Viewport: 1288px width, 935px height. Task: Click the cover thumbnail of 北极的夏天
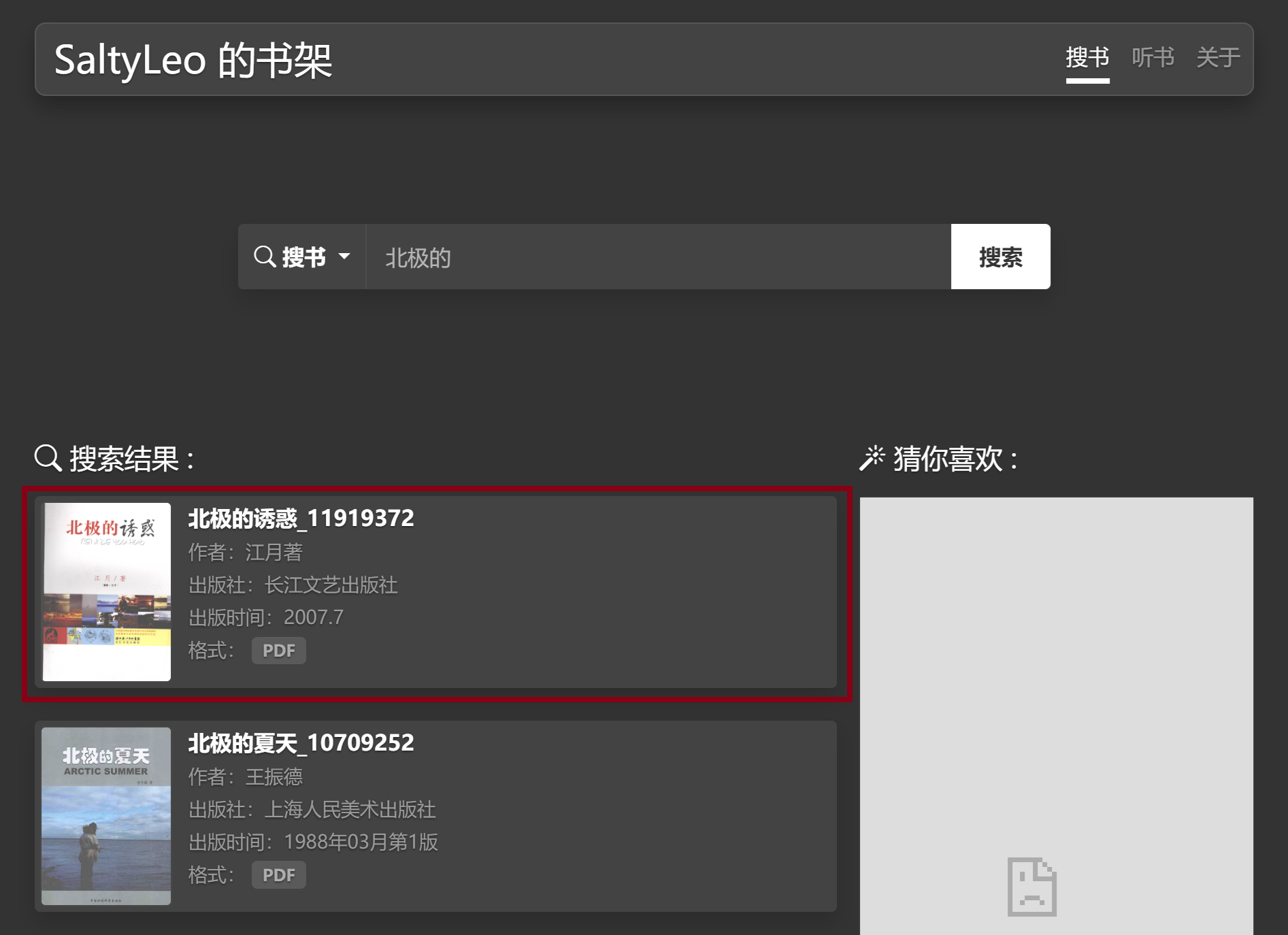(105, 815)
